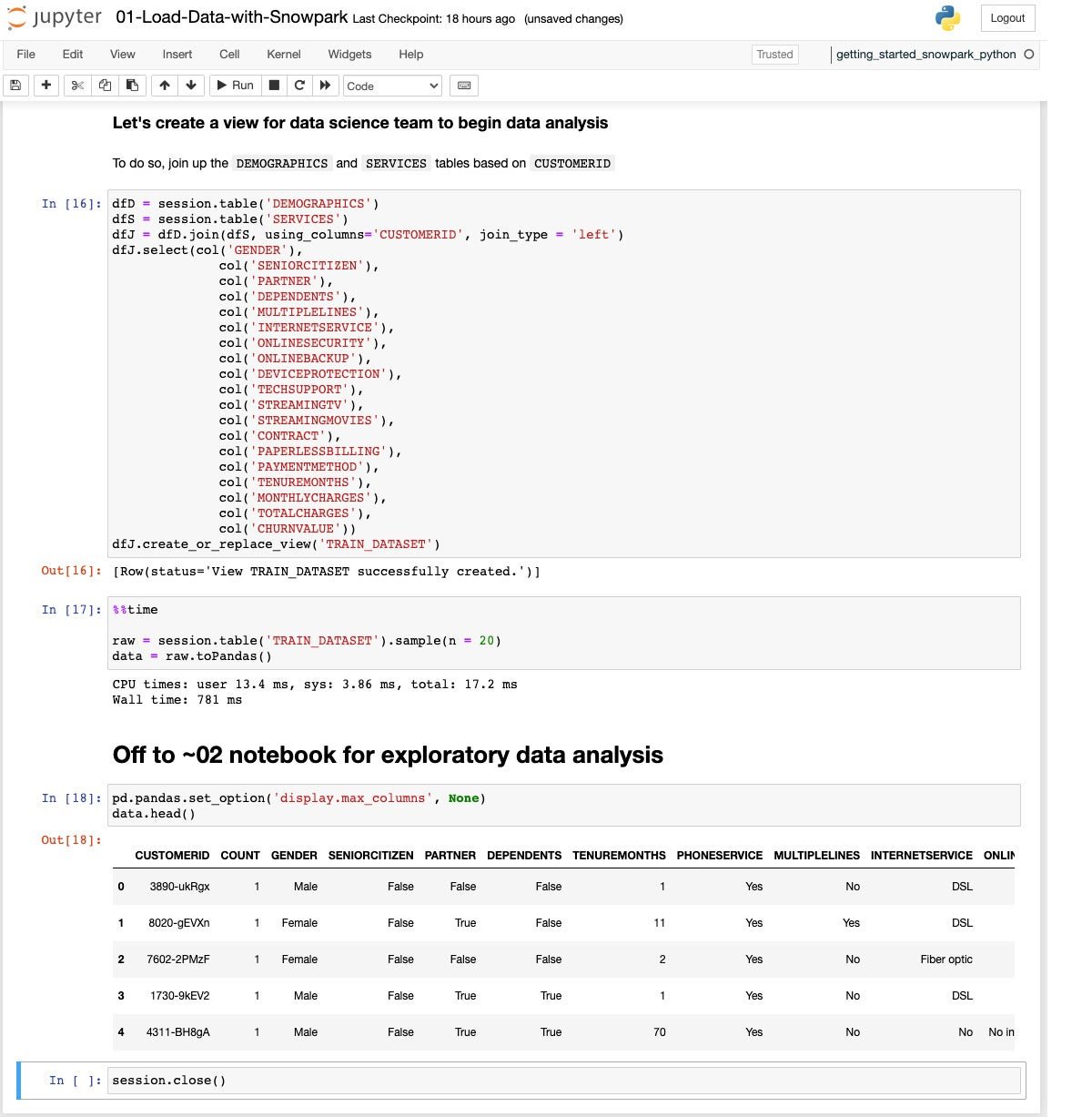This screenshot has width=1092, height=1117.
Task: Click the save and checkpoint icon
Action: [x=15, y=86]
